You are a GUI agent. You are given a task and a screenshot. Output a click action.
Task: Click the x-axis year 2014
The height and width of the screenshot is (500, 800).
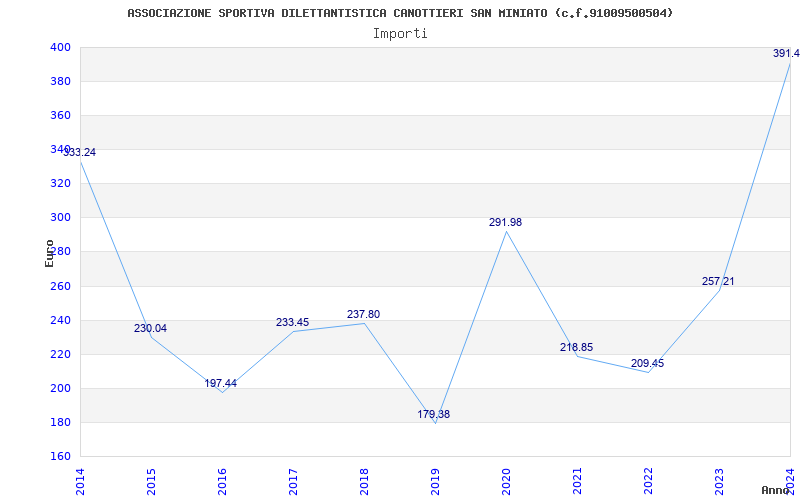coord(80,482)
